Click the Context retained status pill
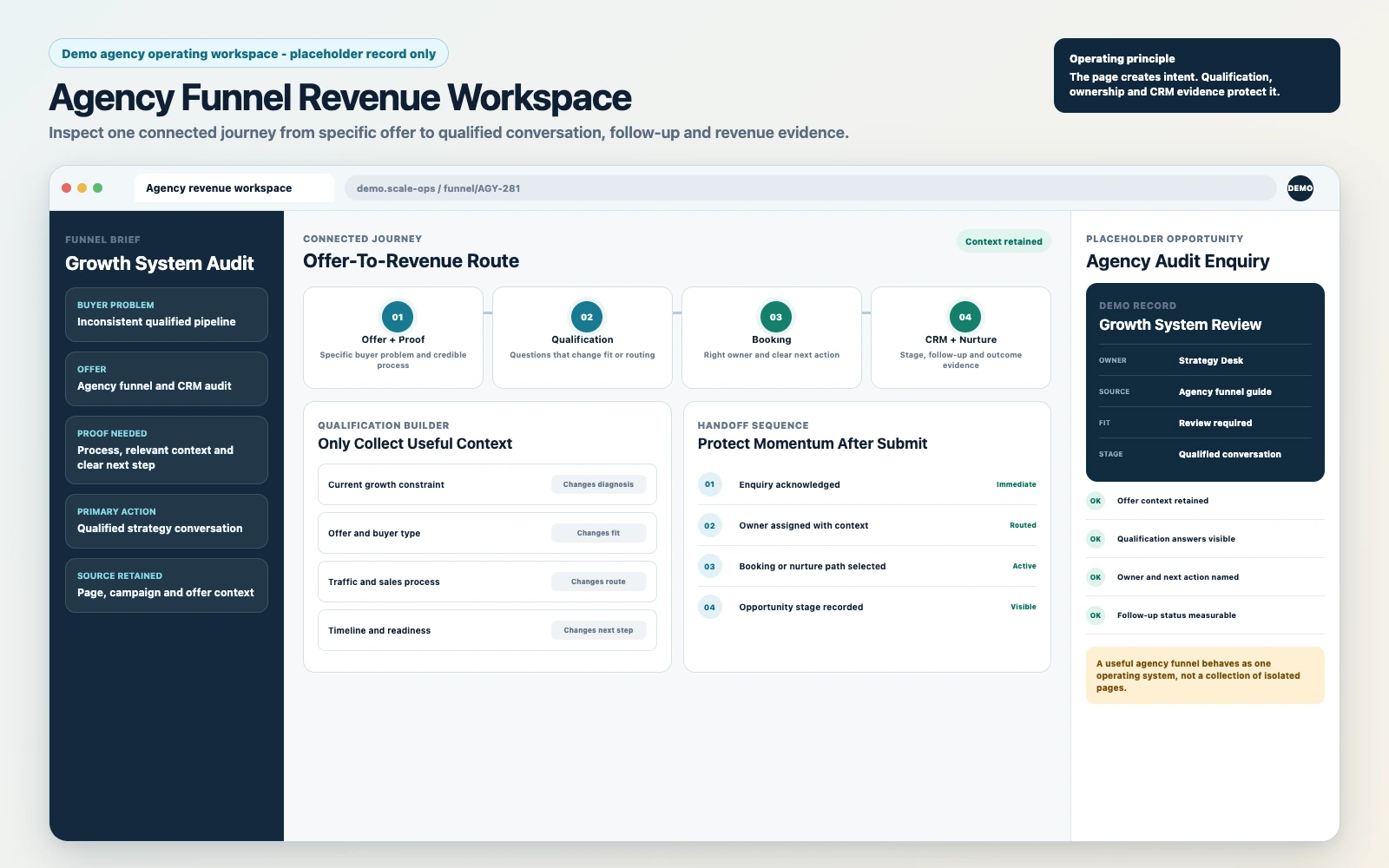This screenshot has width=1389, height=868. pos(1004,241)
